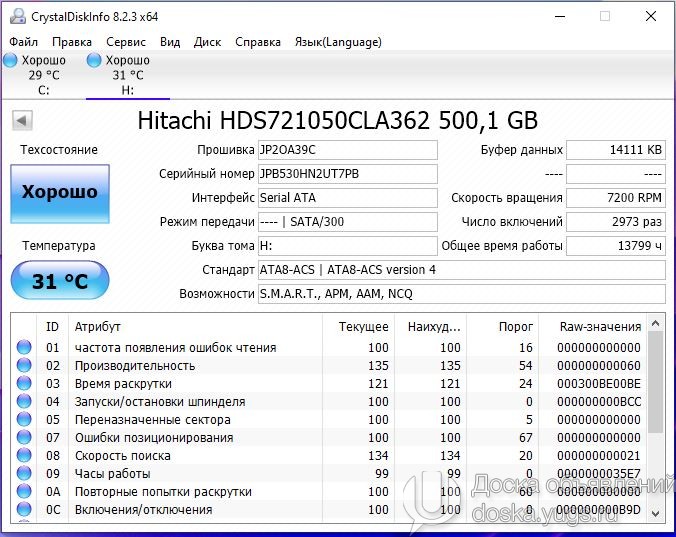Image resolution: width=676 pixels, height=537 pixels.
Task: Click the Порог column header
Action: click(x=502, y=327)
